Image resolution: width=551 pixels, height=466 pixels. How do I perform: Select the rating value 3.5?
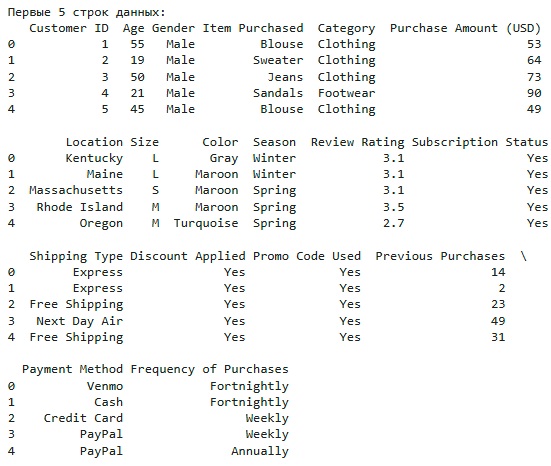click(x=394, y=207)
